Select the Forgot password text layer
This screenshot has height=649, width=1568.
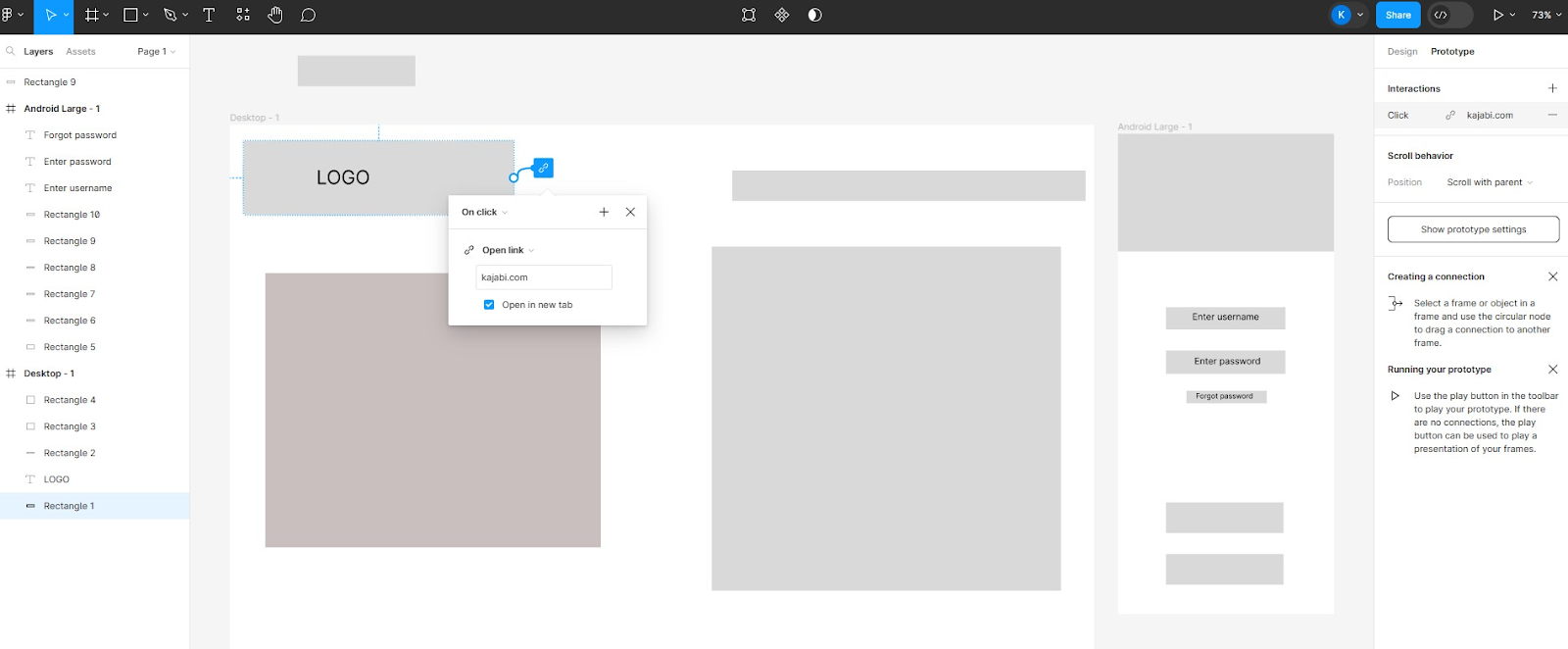pos(95,135)
